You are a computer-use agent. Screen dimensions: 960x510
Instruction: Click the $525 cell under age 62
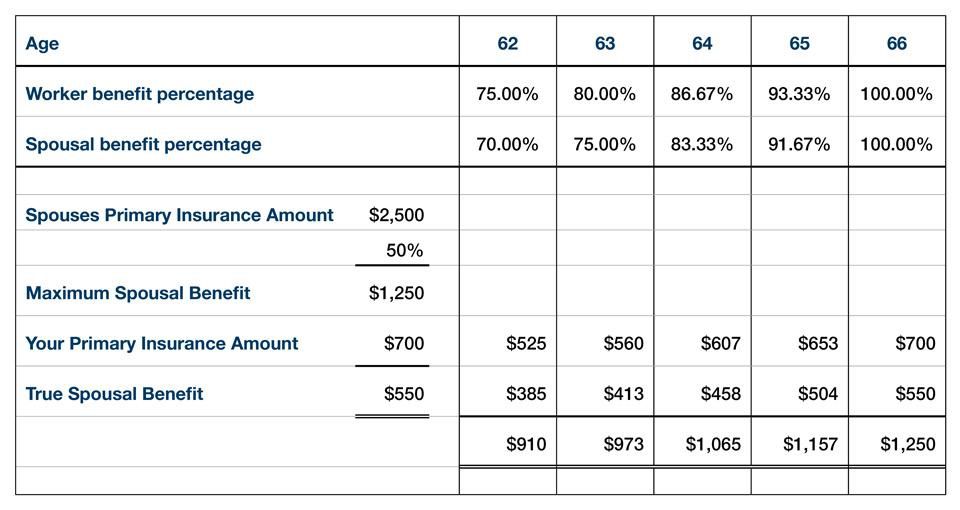[526, 344]
